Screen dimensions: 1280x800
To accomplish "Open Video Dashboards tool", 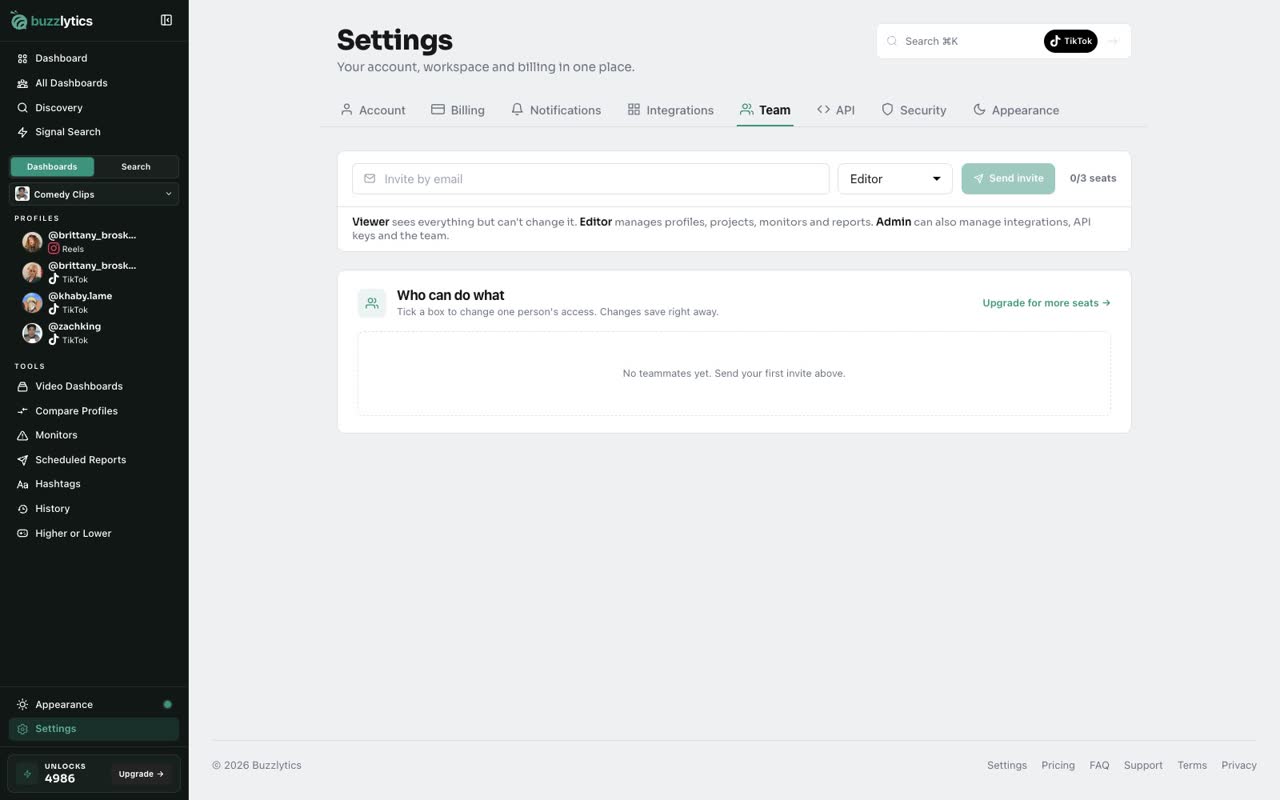I will pos(94,386).
